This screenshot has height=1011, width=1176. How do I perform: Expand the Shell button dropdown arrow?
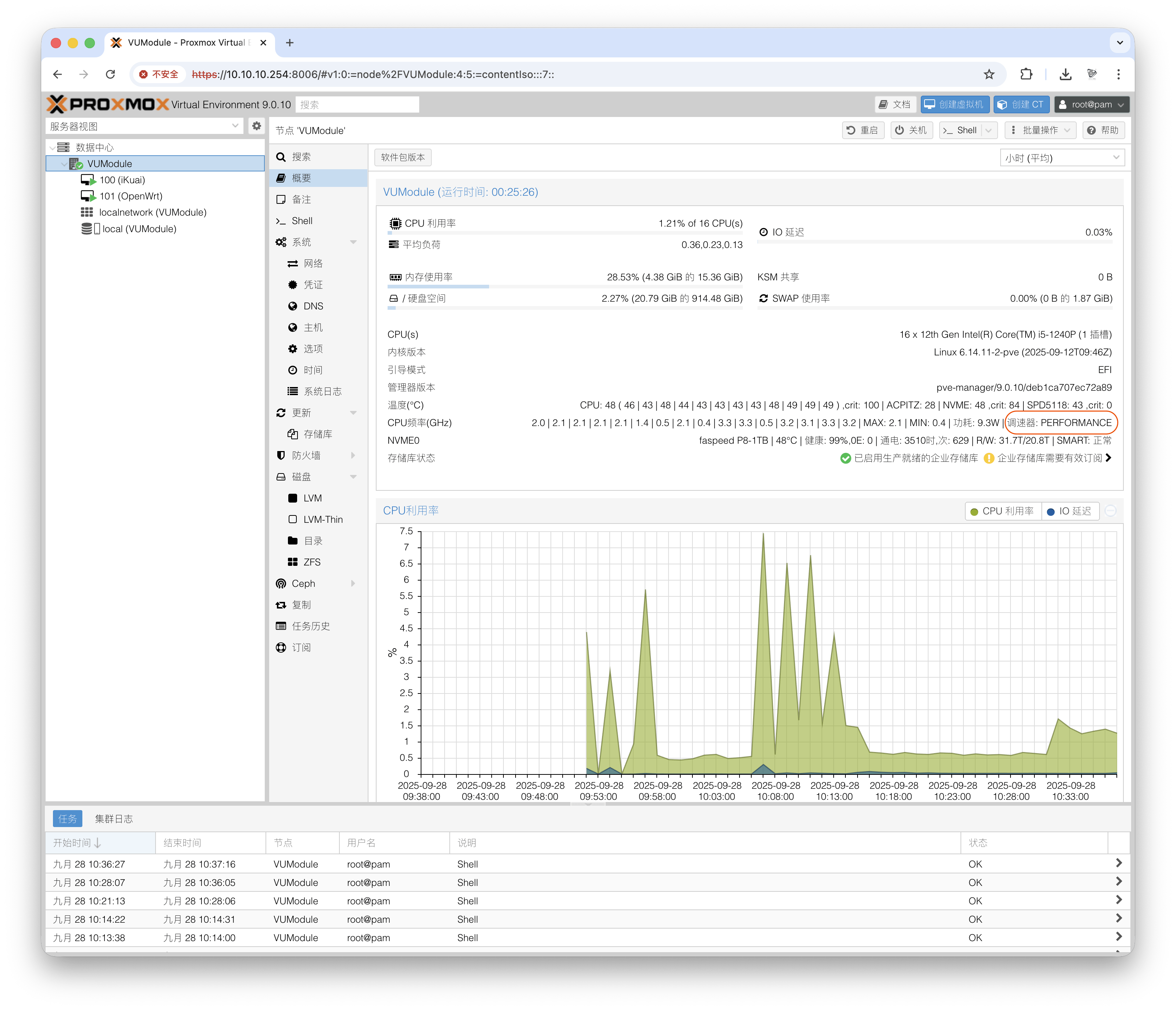[989, 131]
